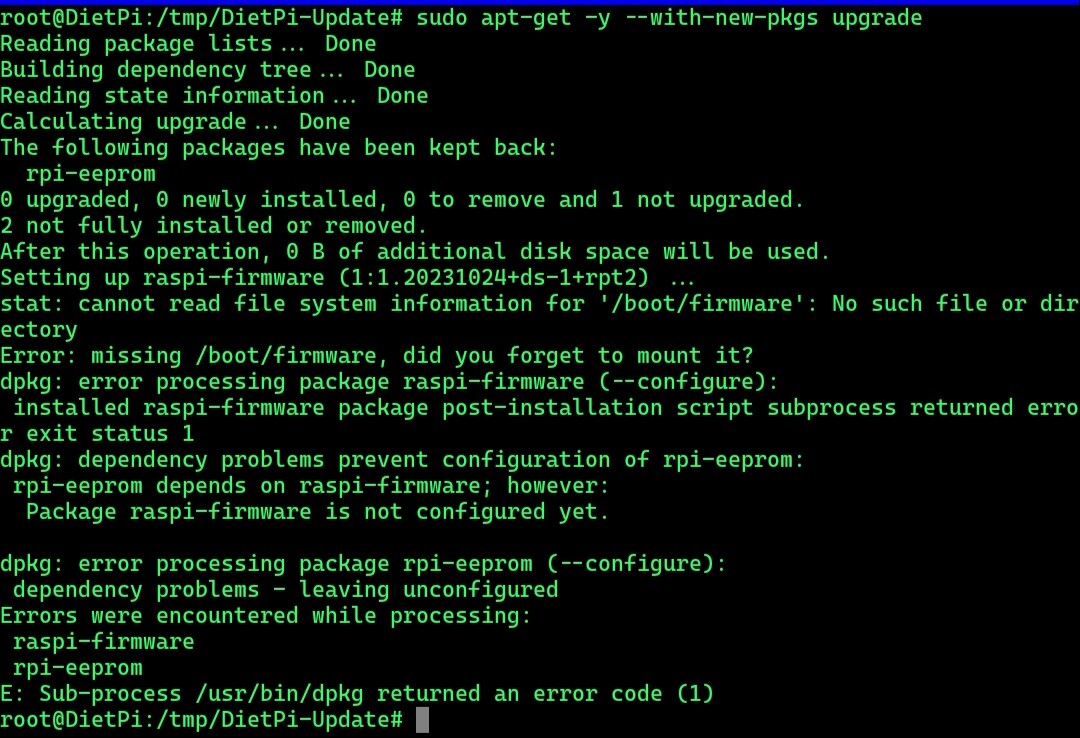Click '/usr/bin/dpkg' in the final error line
This screenshot has height=738, width=1080.
pos(280,694)
